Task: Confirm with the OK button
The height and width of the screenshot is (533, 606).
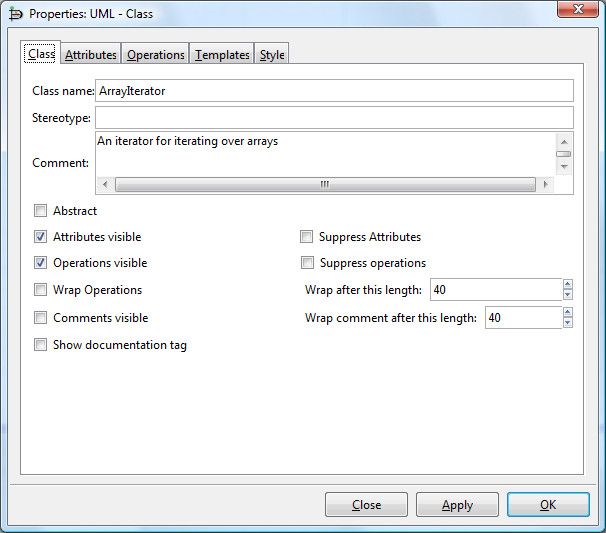Action: (548, 504)
